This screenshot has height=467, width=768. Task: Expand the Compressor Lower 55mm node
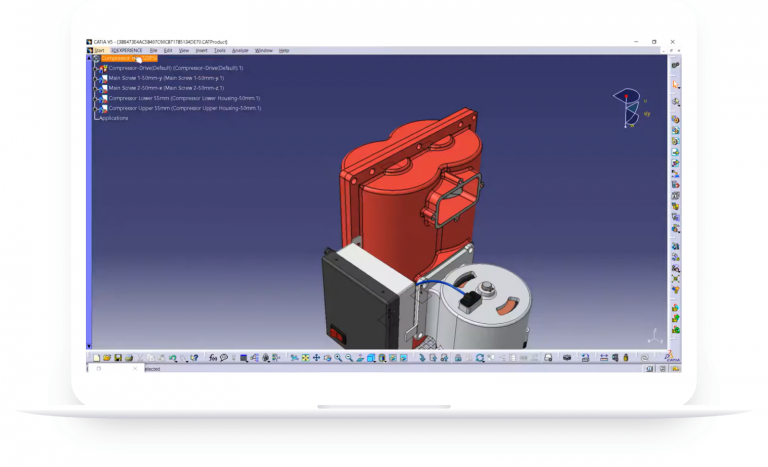97,98
